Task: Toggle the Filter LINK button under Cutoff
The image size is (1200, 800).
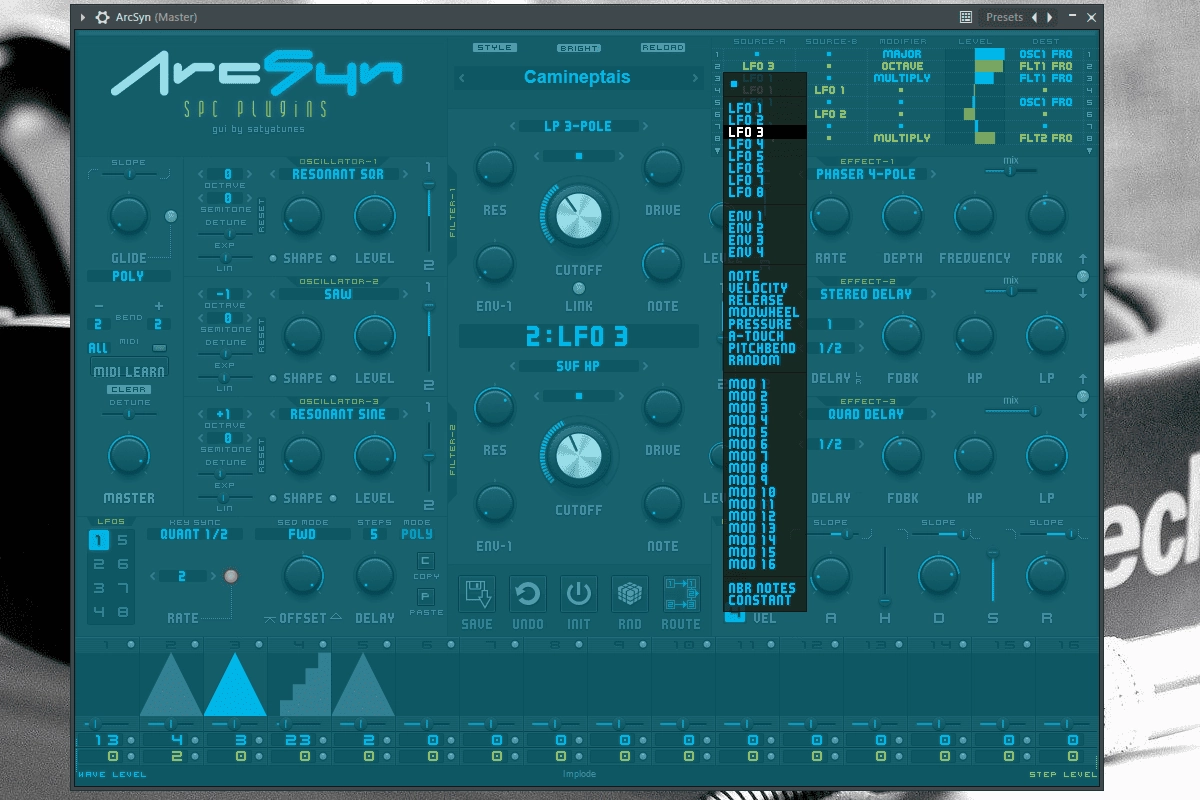Action: pyautogui.click(x=579, y=289)
